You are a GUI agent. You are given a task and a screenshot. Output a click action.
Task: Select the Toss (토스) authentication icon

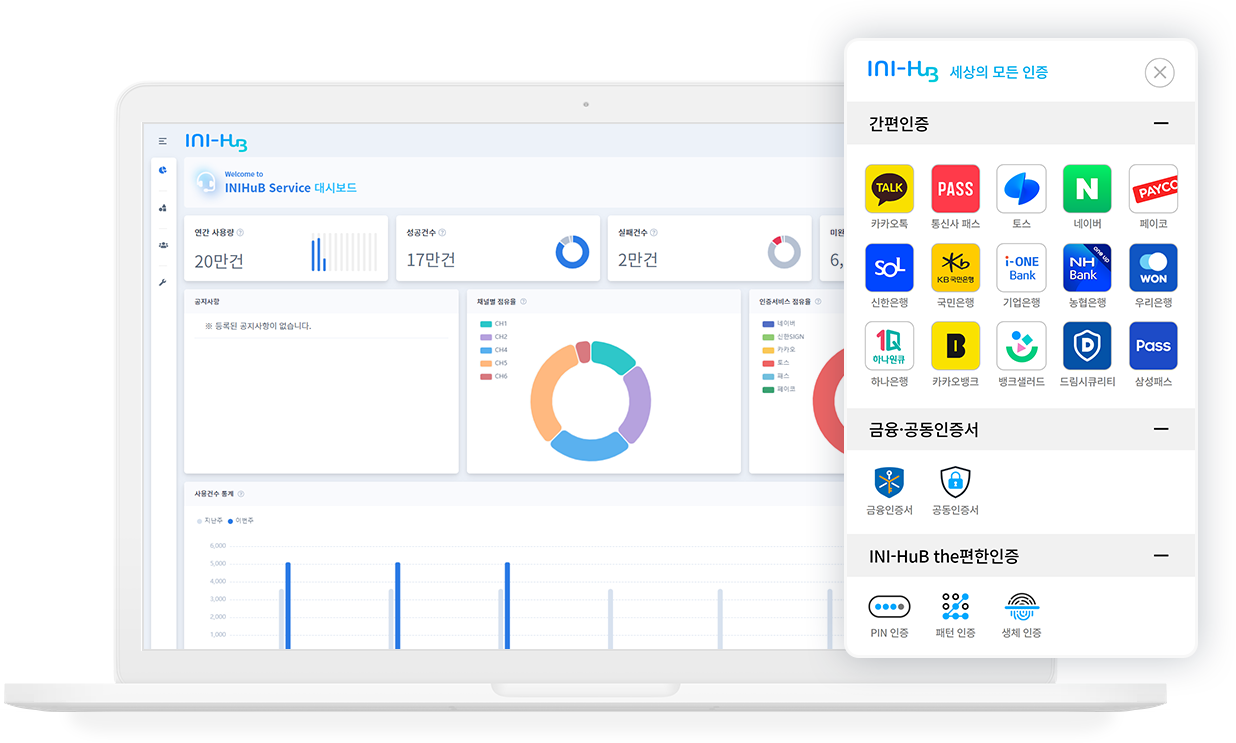[1021, 189]
